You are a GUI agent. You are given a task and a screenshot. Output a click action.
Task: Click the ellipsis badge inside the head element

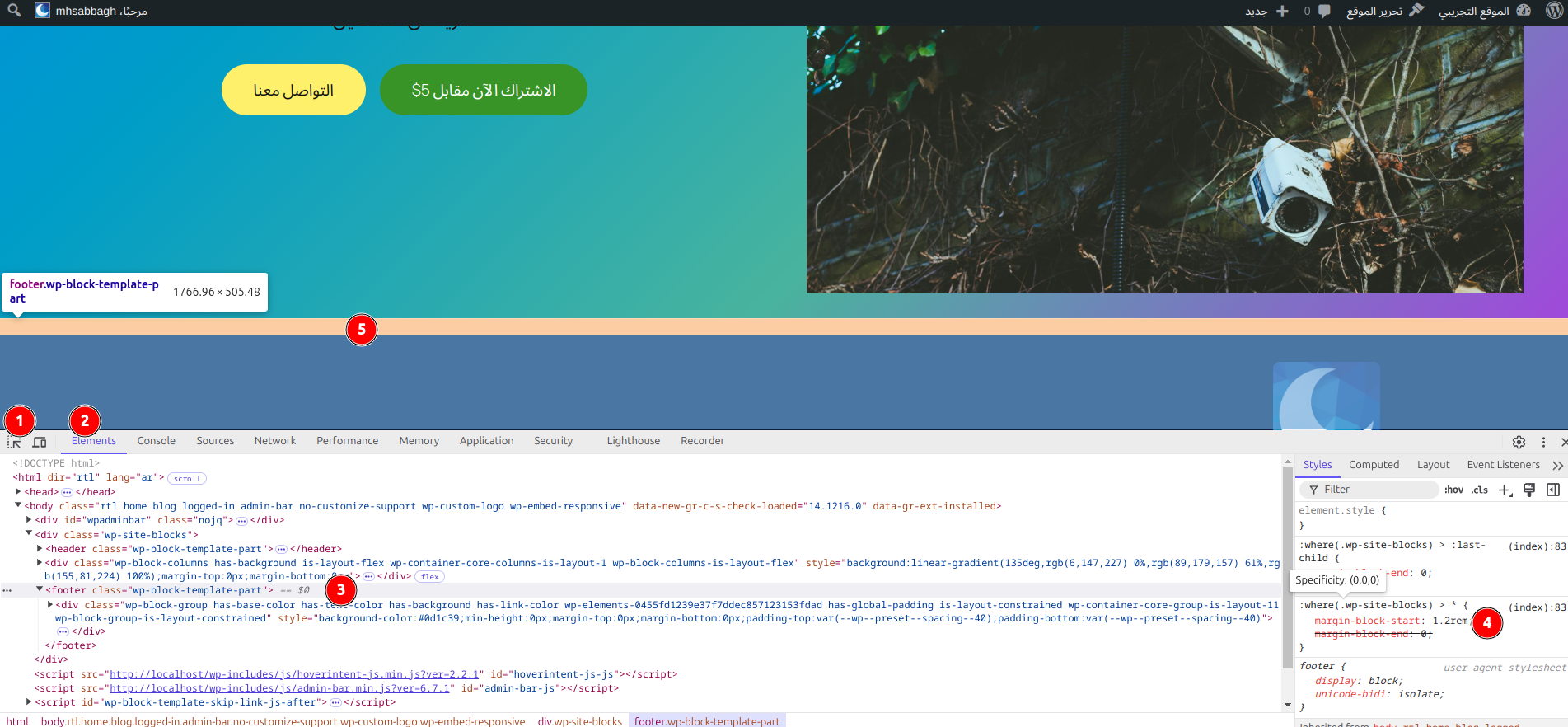point(67,492)
